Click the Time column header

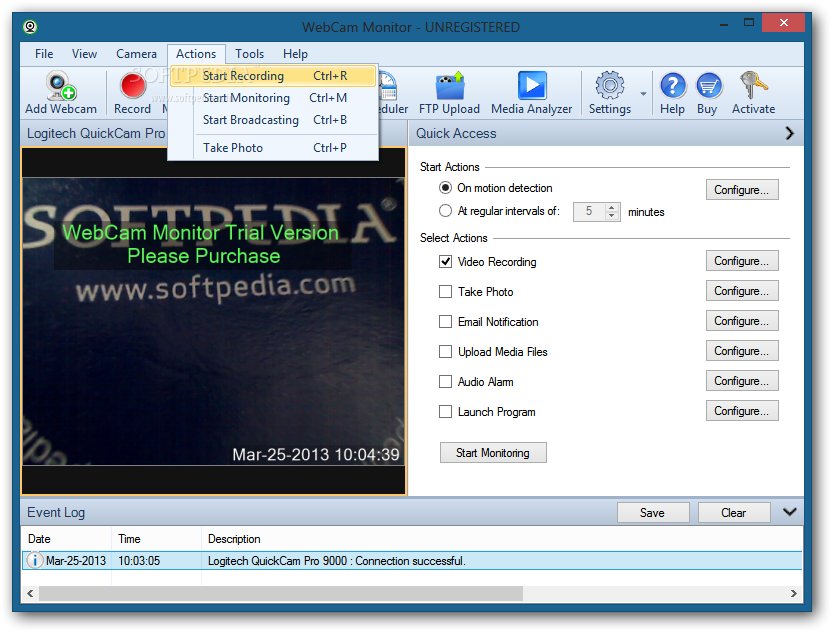[157, 539]
